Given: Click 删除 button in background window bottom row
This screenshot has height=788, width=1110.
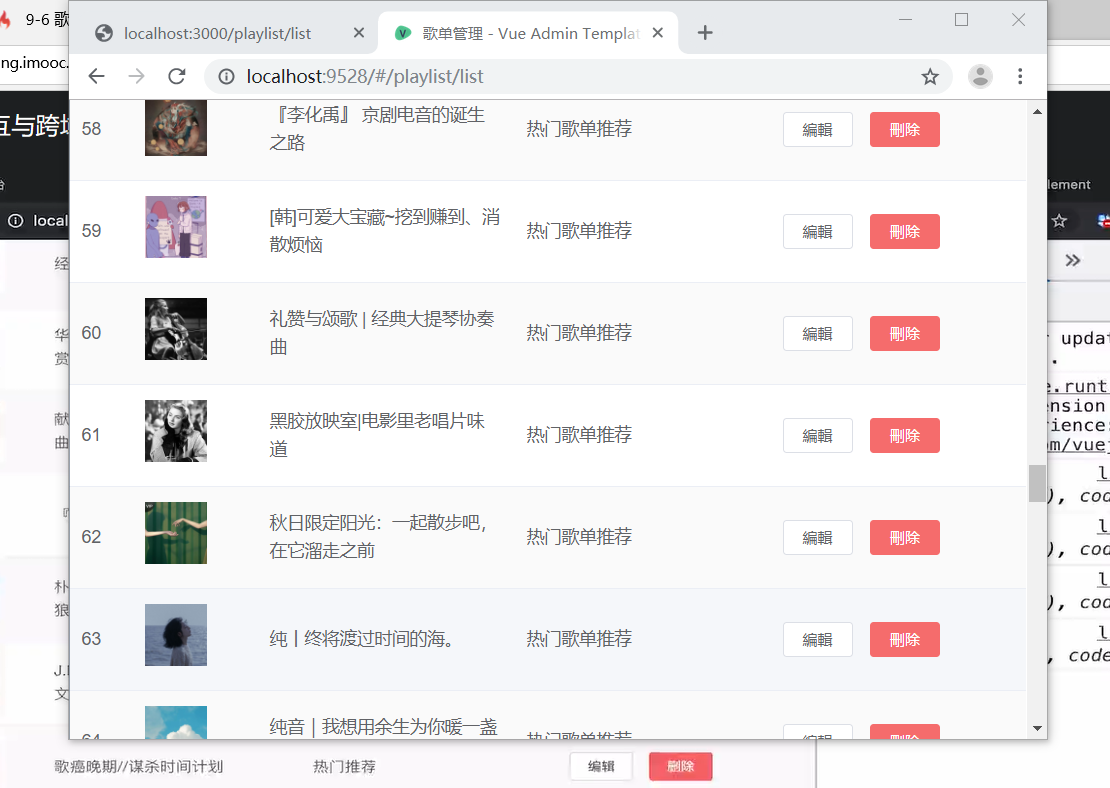Looking at the screenshot, I should point(680,766).
